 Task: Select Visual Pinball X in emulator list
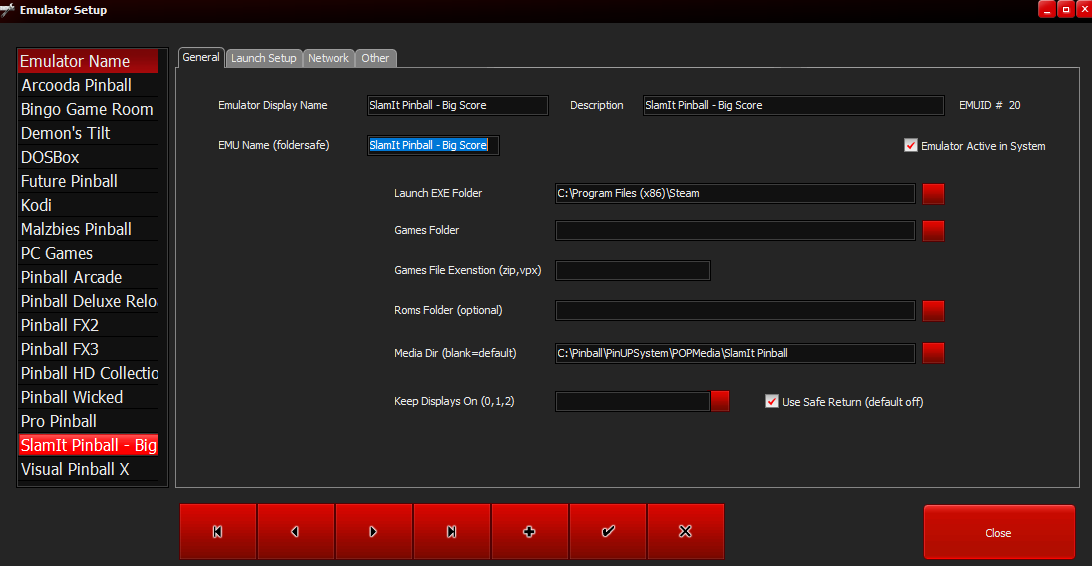click(x=76, y=469)
